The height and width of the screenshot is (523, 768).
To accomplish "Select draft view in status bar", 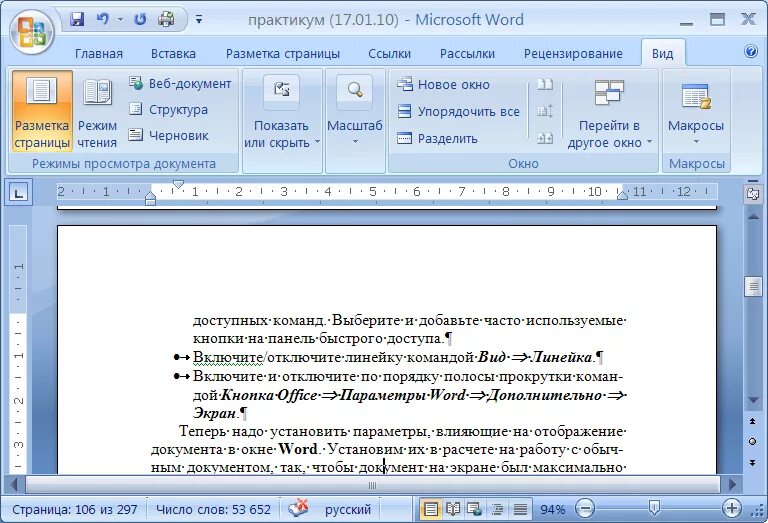I will pyautogui.click(x=520, y=510).
